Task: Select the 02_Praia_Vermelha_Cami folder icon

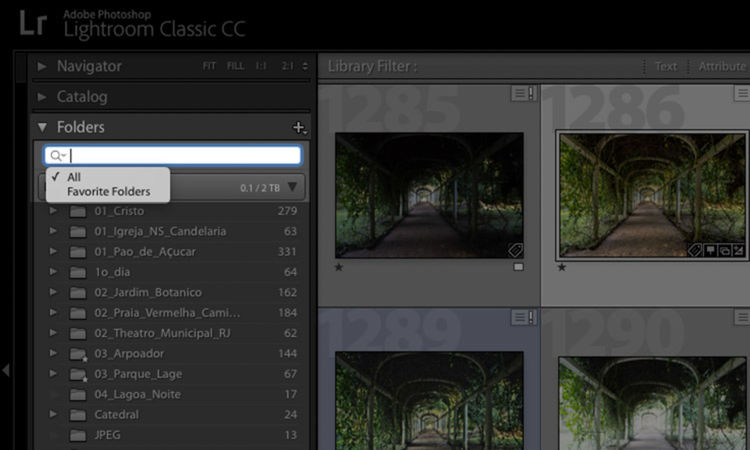Action: pos(77,313)
